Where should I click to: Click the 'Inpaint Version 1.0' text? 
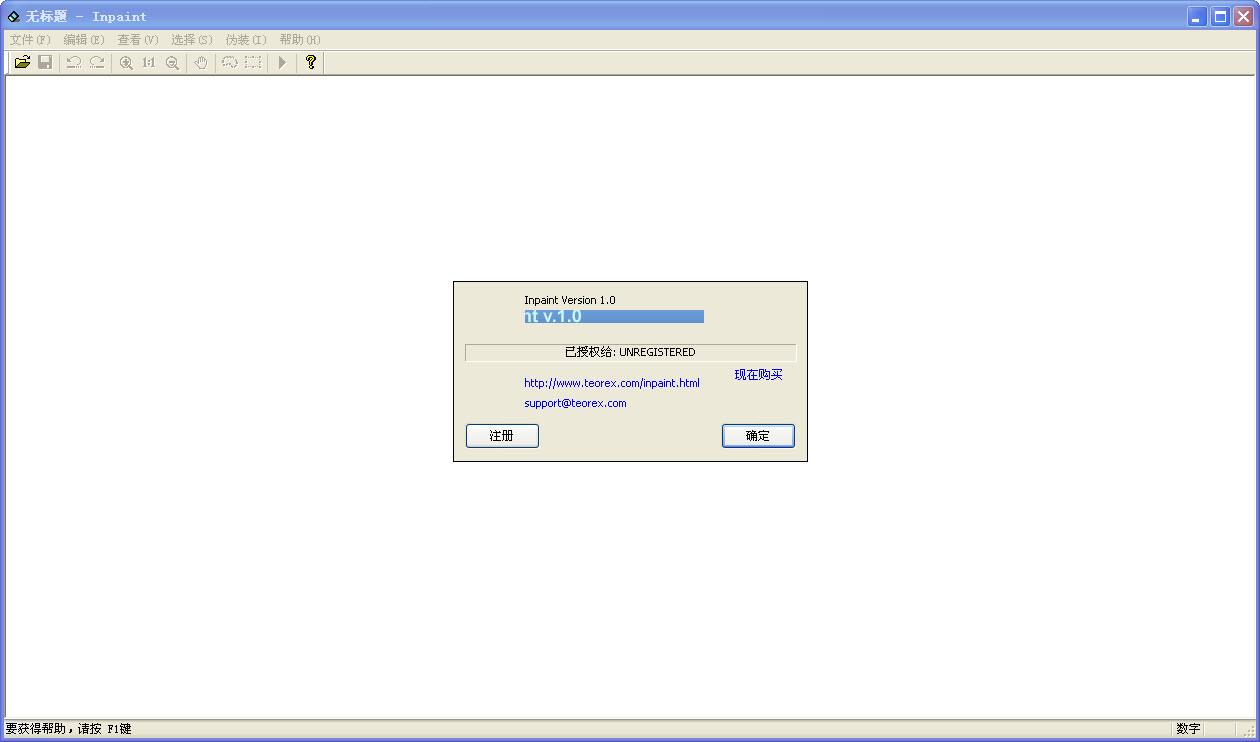click(570, 300)
